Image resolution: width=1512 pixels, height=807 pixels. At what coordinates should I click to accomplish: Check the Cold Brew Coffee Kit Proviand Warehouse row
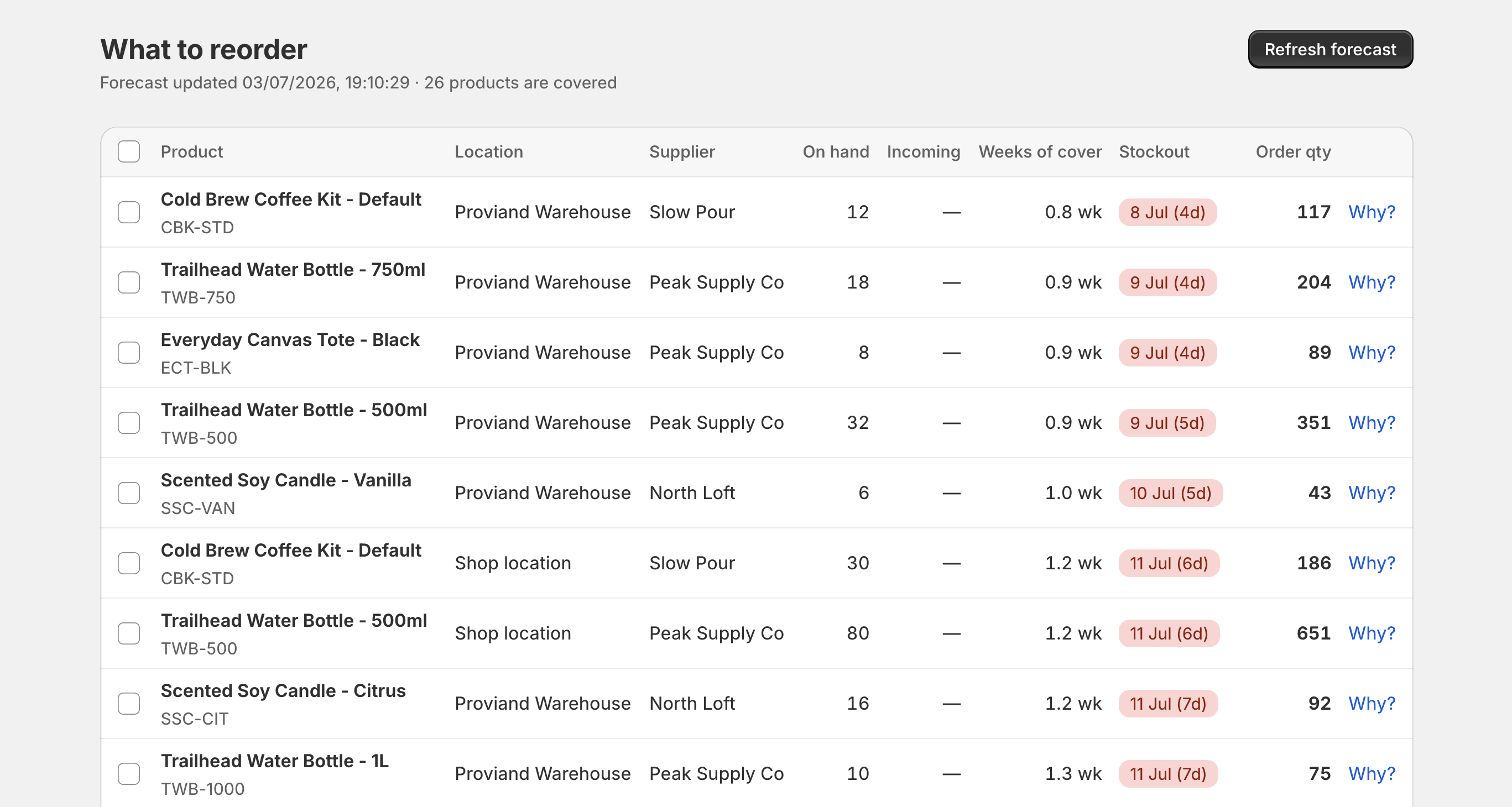pyautogui.click(x=128, y=212)
